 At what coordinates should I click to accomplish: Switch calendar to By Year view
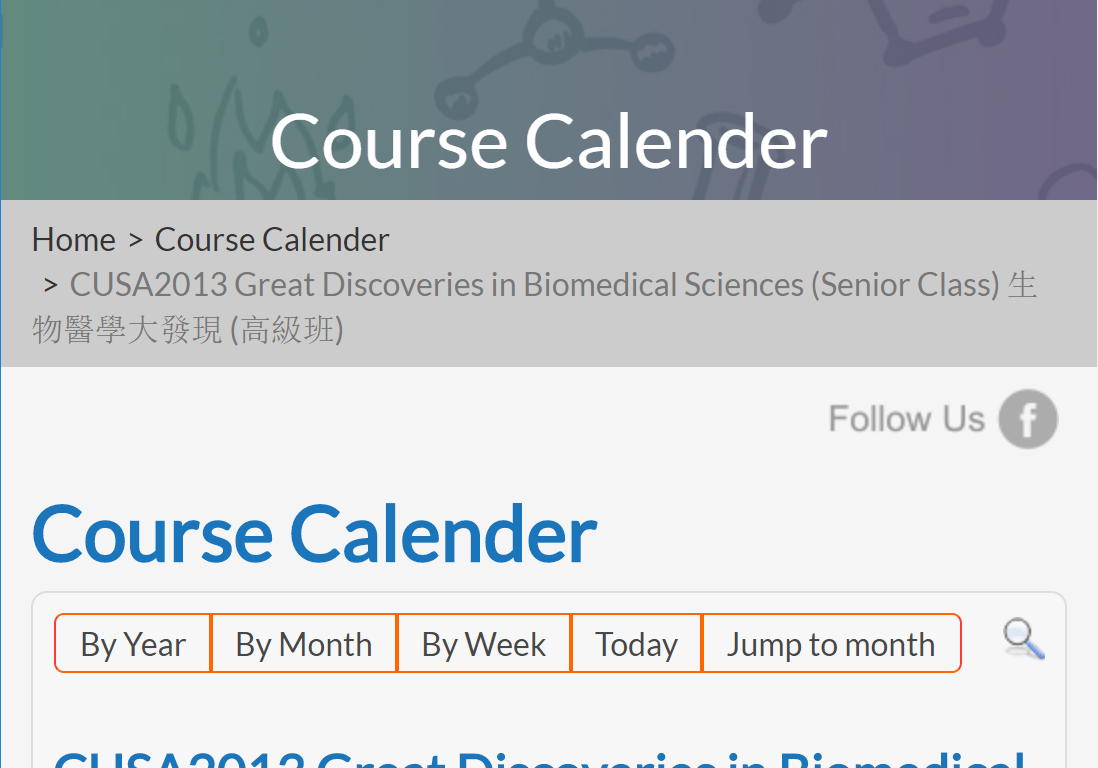click(133, 644)
